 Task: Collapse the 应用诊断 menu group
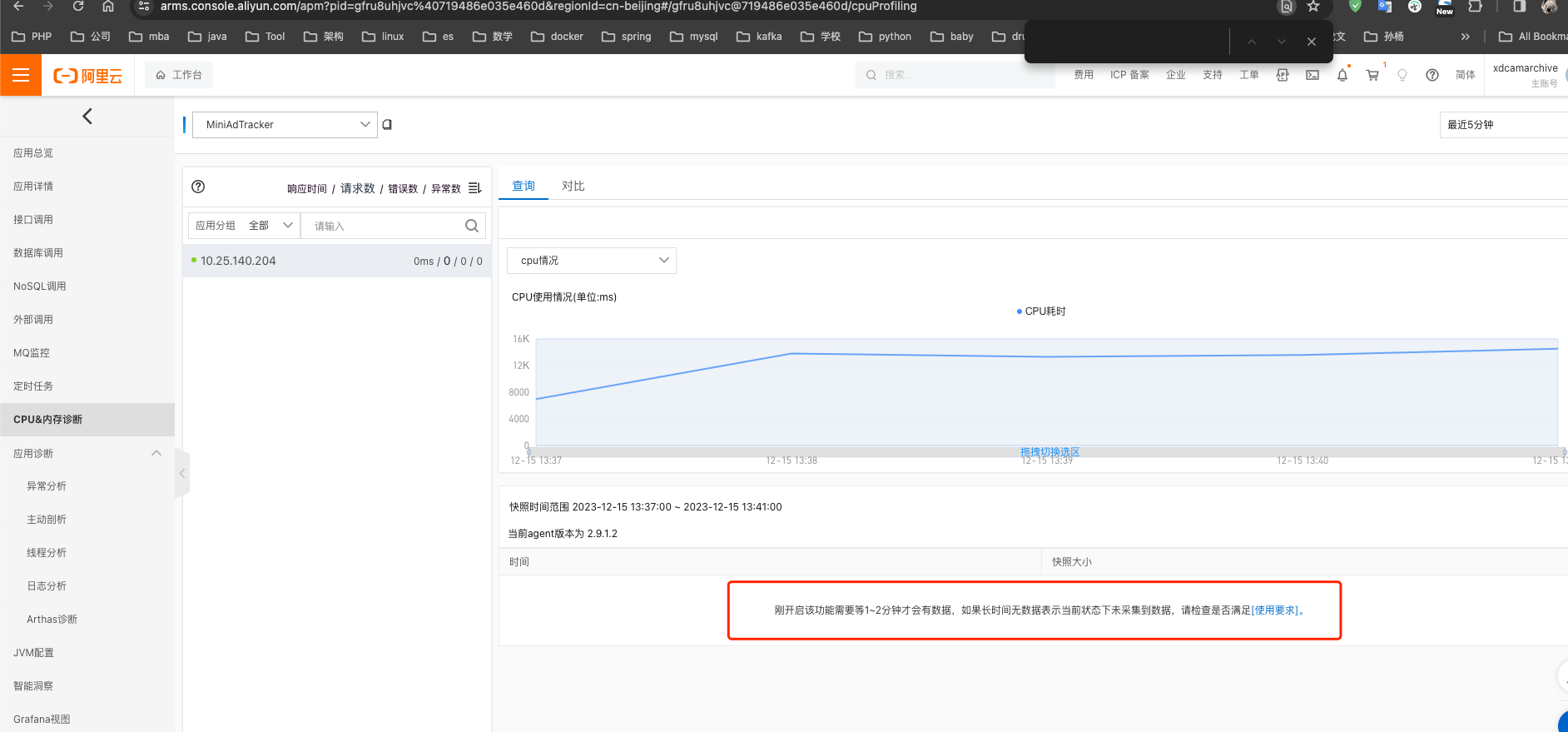[x=156, y=453]
